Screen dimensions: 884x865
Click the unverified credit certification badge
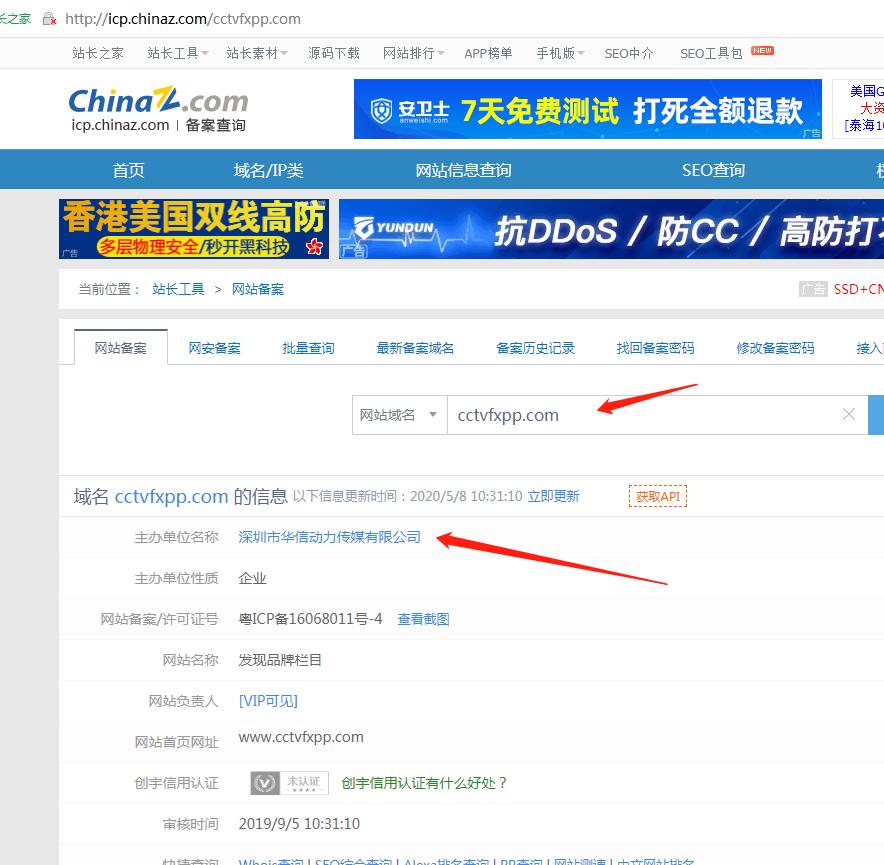(289, 783)
